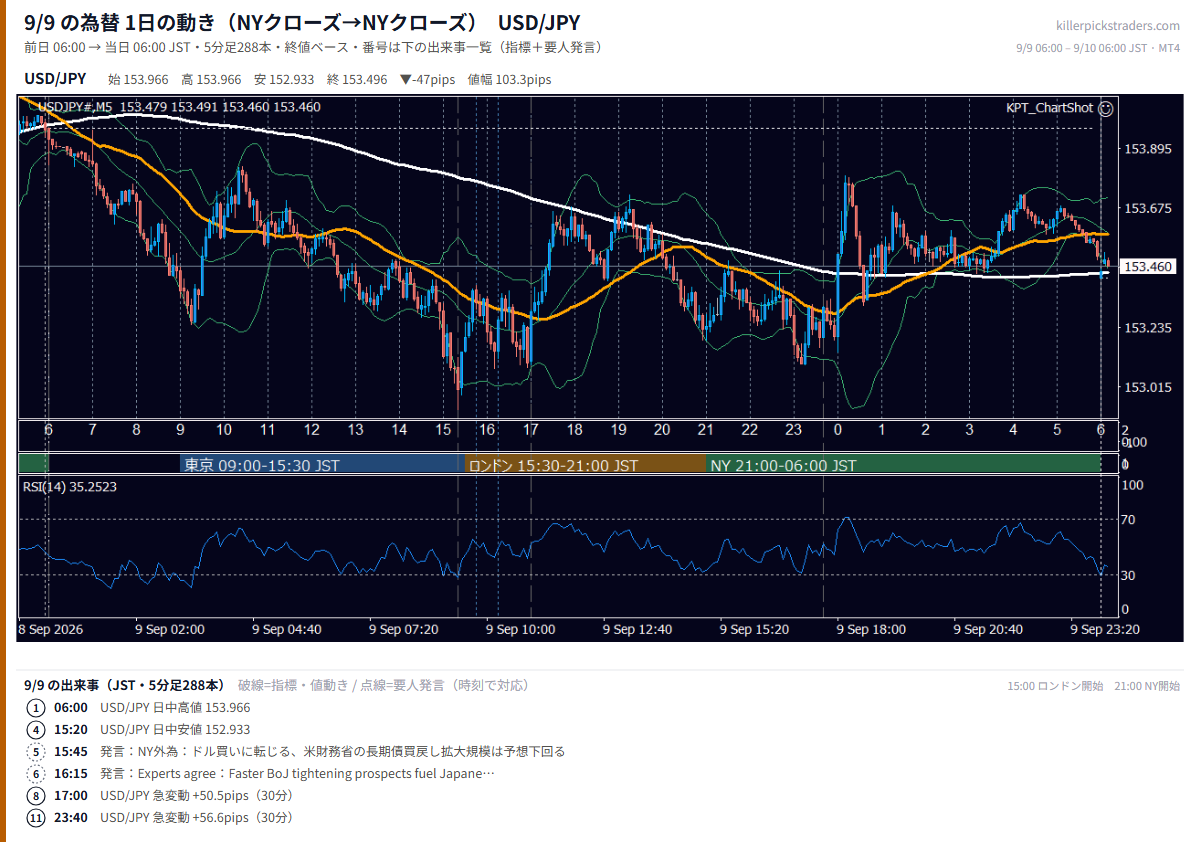Click the 9 Sep 12:40 time label

click(638, 629)
